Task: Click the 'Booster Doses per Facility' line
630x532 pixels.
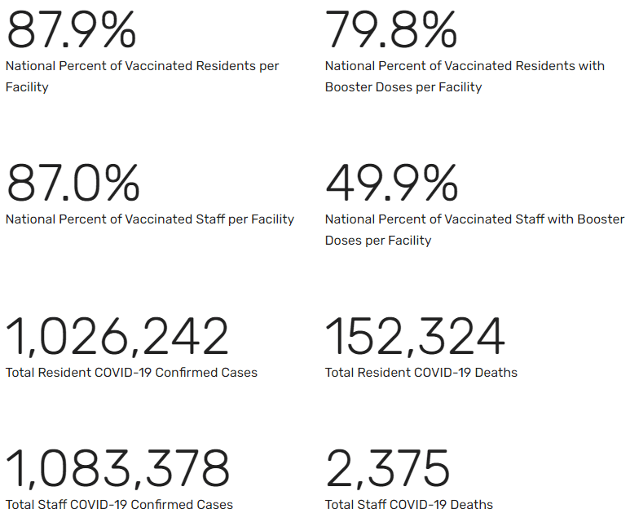Action: [x=403, y=87]
